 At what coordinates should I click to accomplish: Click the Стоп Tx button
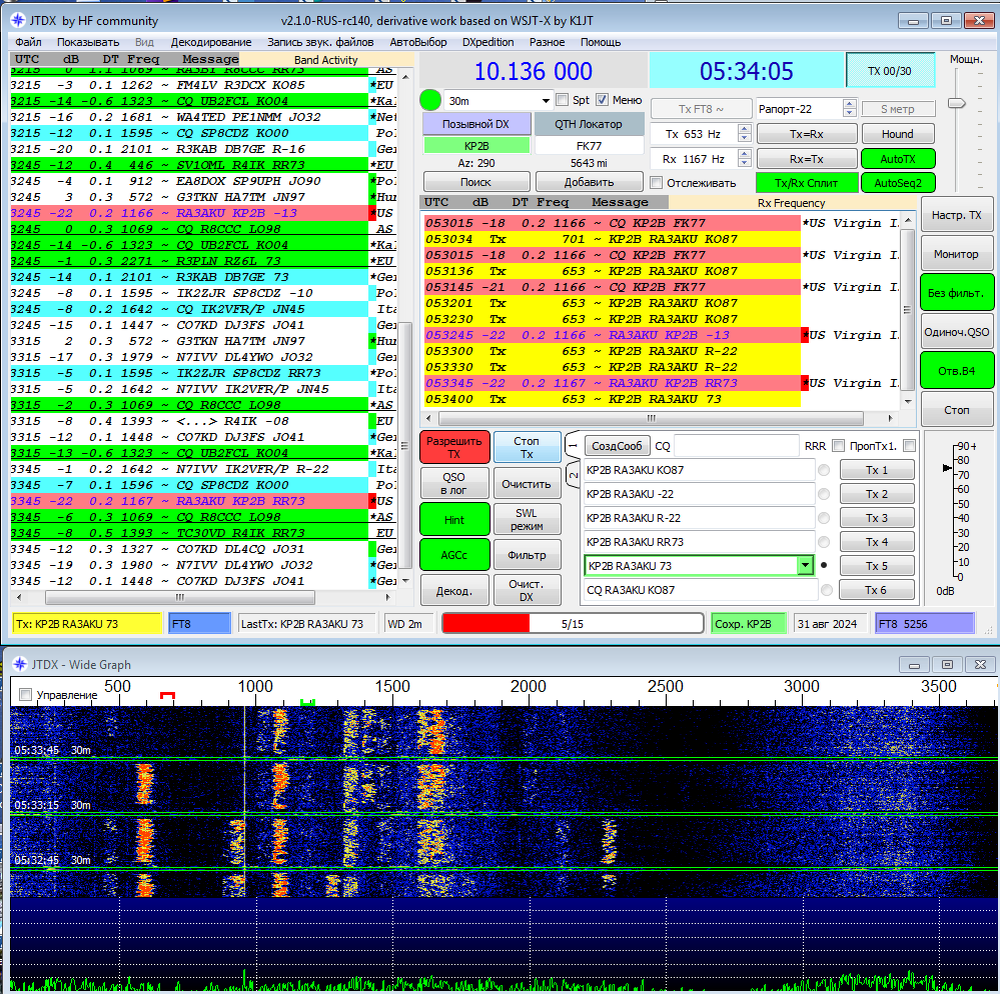526,447
